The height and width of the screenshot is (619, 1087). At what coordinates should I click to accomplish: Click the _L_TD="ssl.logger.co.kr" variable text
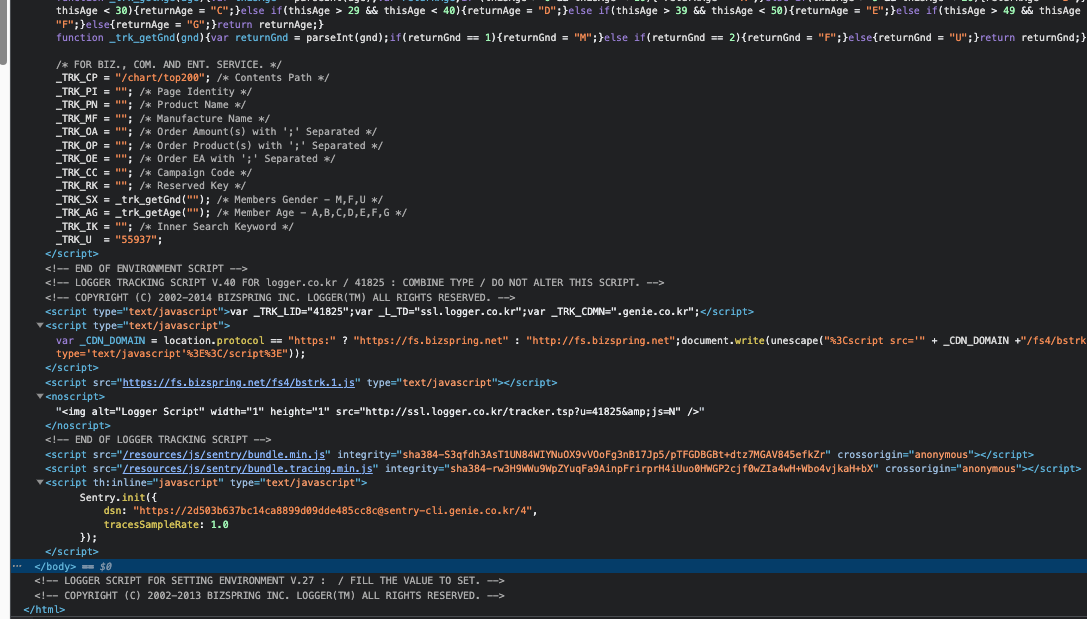point(449,312)
